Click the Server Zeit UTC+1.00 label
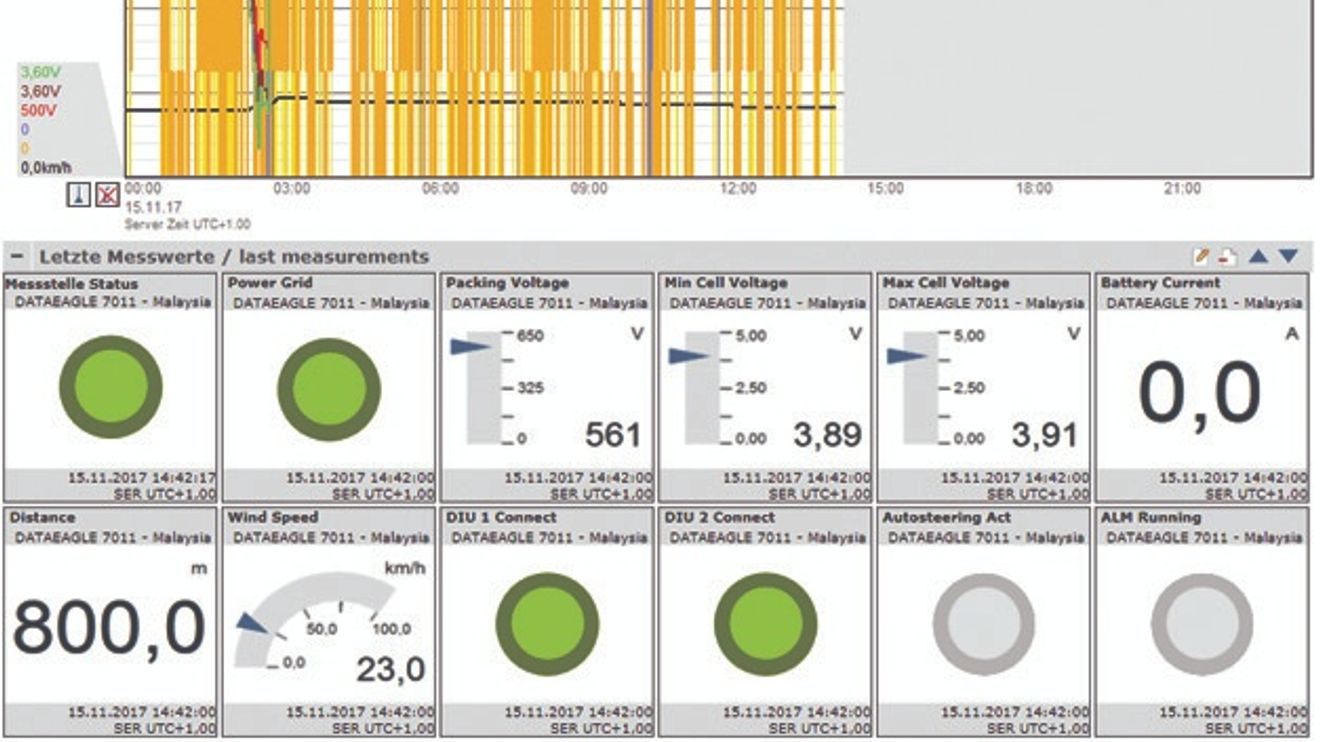 coord(187,225)
